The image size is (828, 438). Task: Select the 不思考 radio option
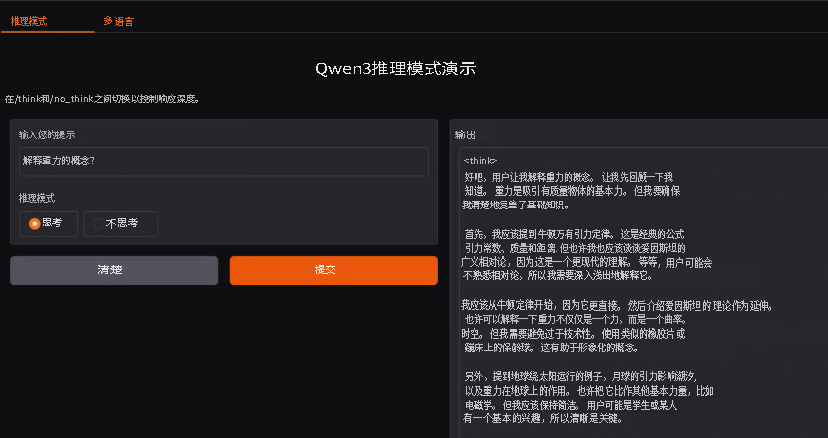point(121,223)
